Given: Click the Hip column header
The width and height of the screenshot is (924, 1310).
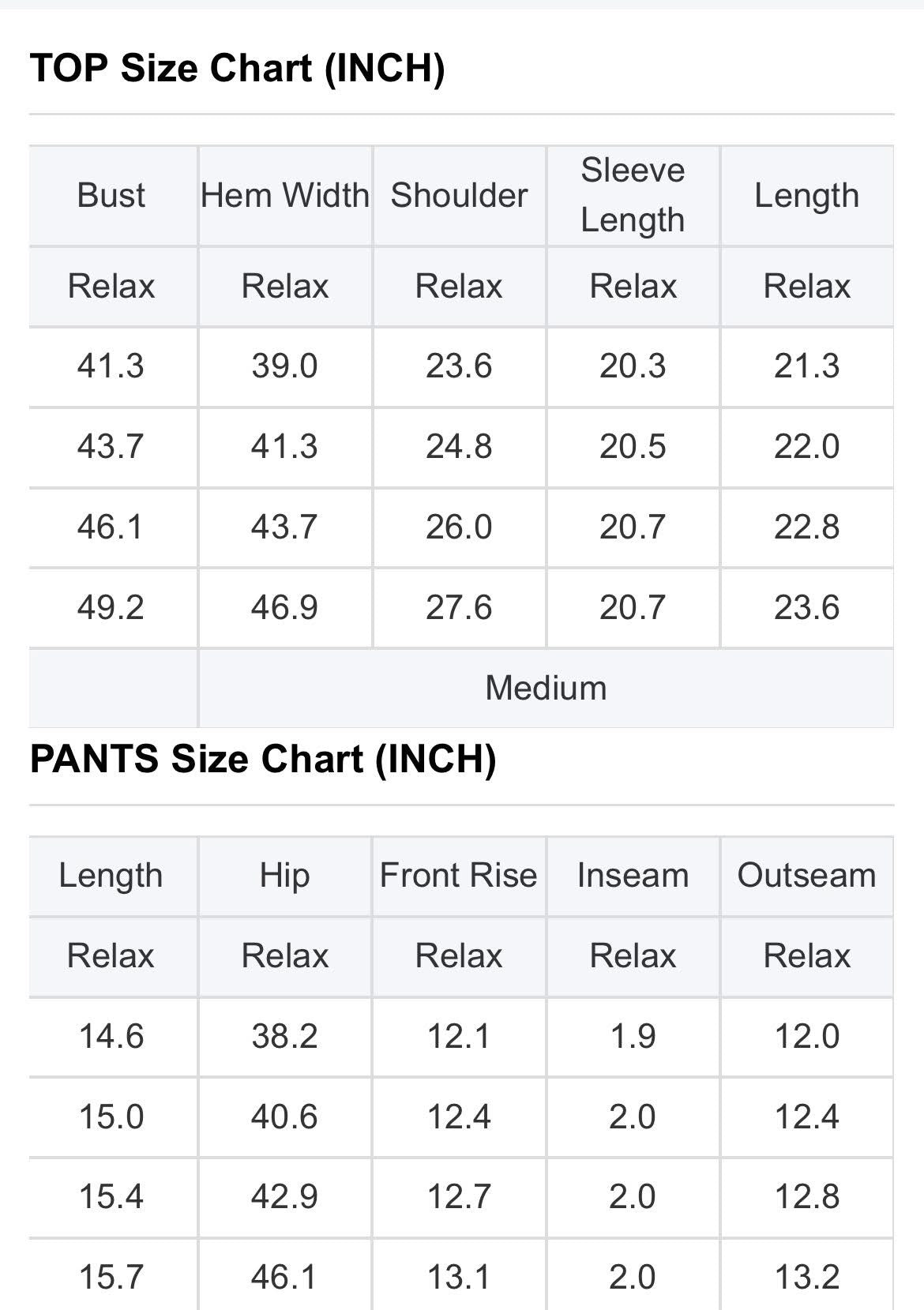Looking at the screenshot, I should 284,876.
